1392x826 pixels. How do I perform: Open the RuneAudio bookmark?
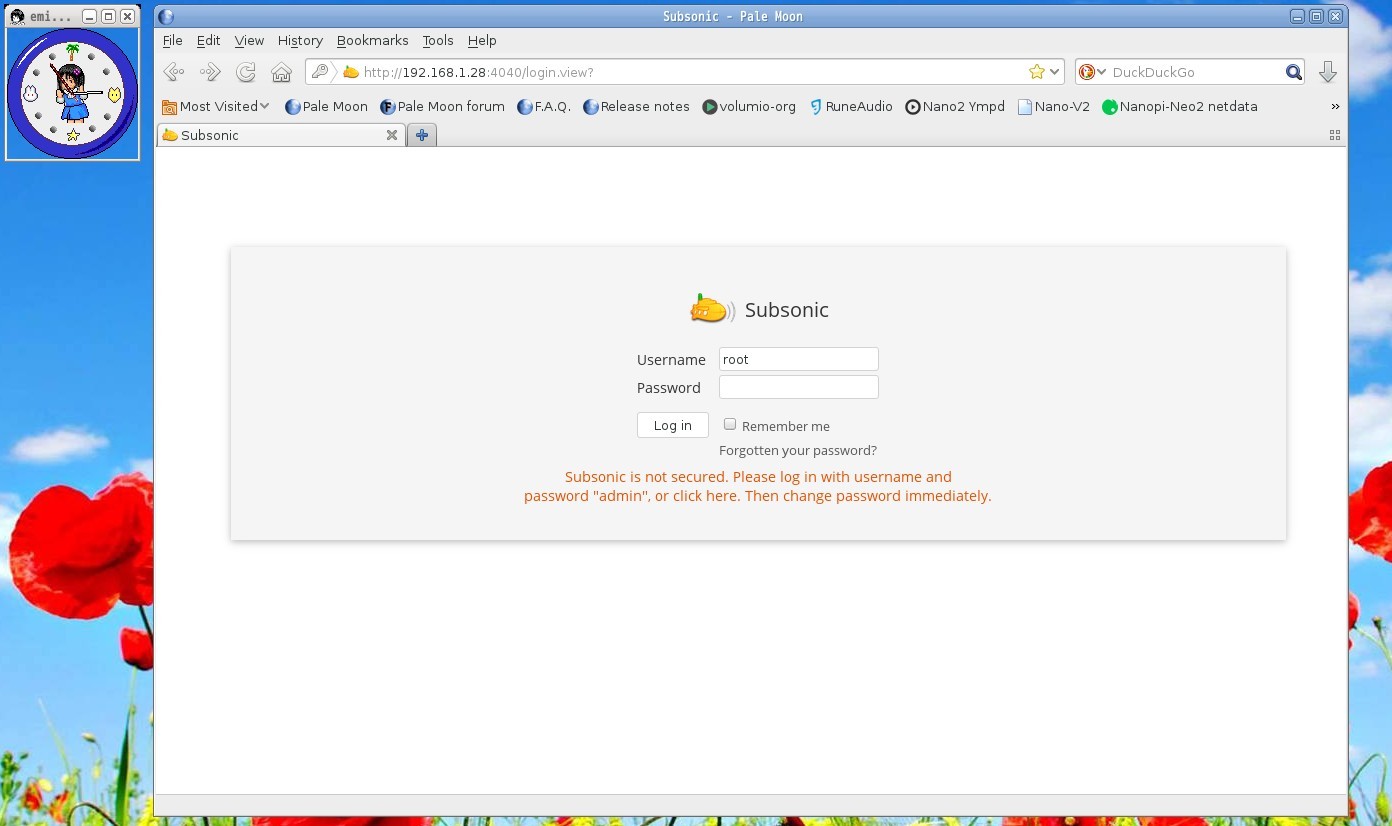[x=850, y=107]
